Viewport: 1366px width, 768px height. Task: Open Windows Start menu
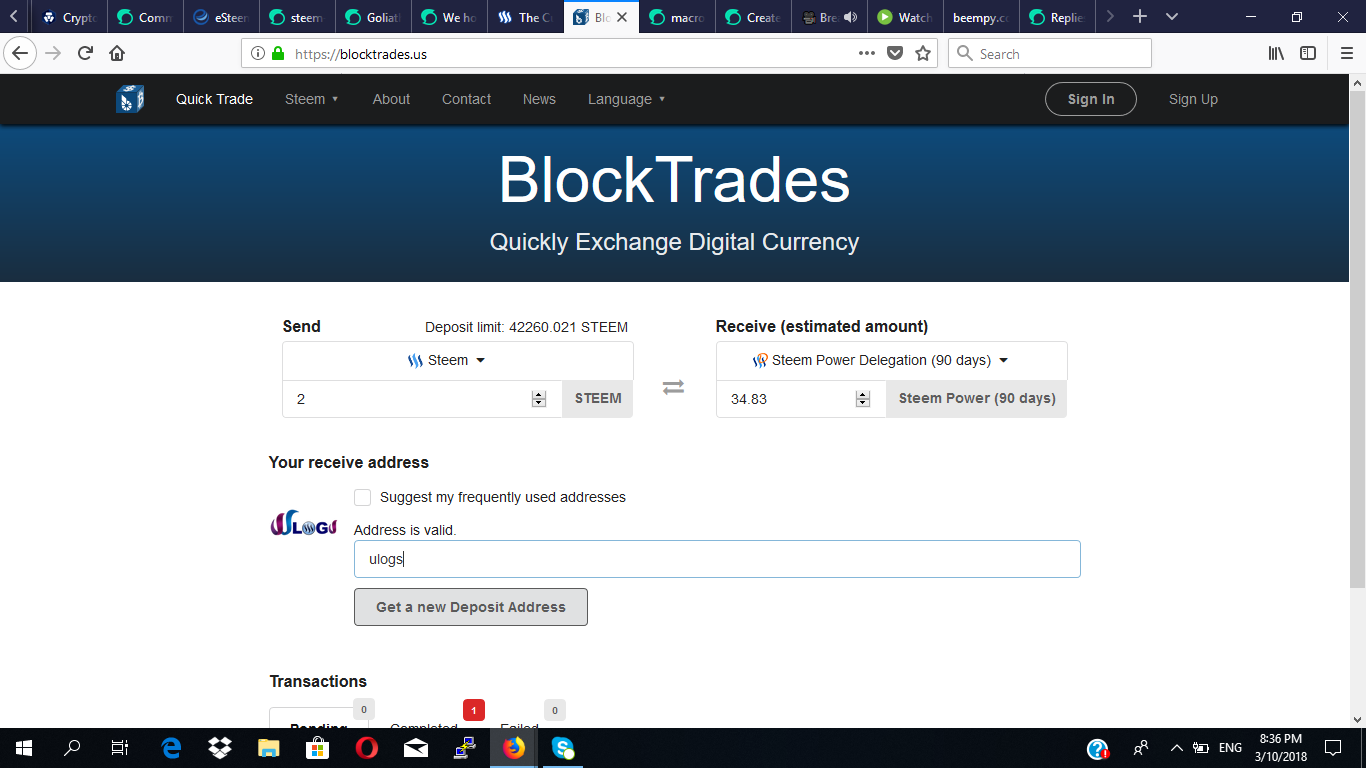point(24,747)
